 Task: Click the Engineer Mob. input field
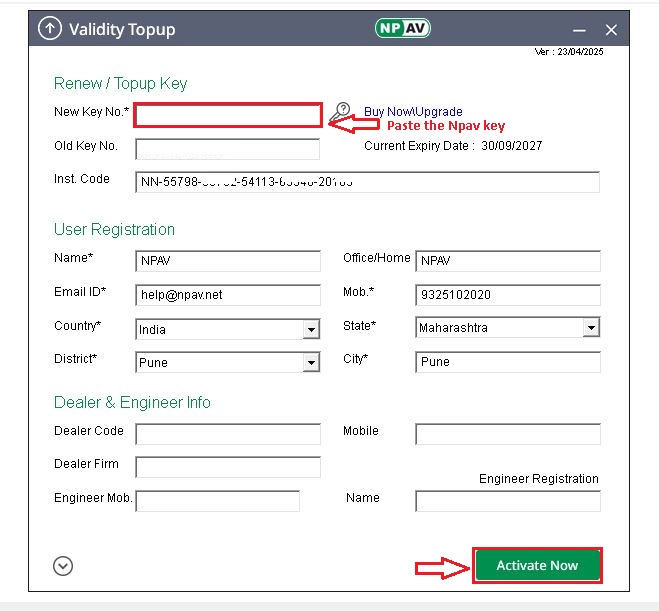coord(217,500)
